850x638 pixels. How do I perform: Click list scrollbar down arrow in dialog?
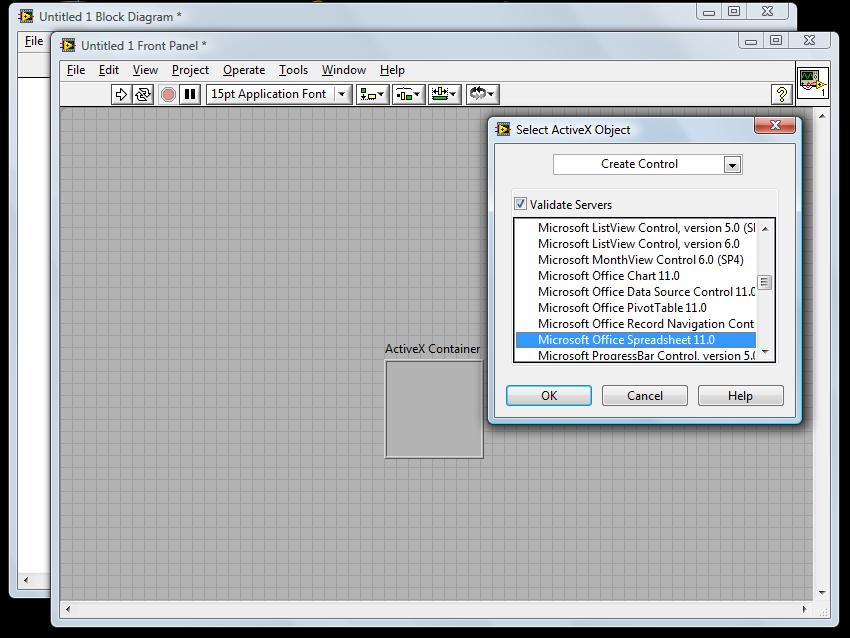coord(765,352)
